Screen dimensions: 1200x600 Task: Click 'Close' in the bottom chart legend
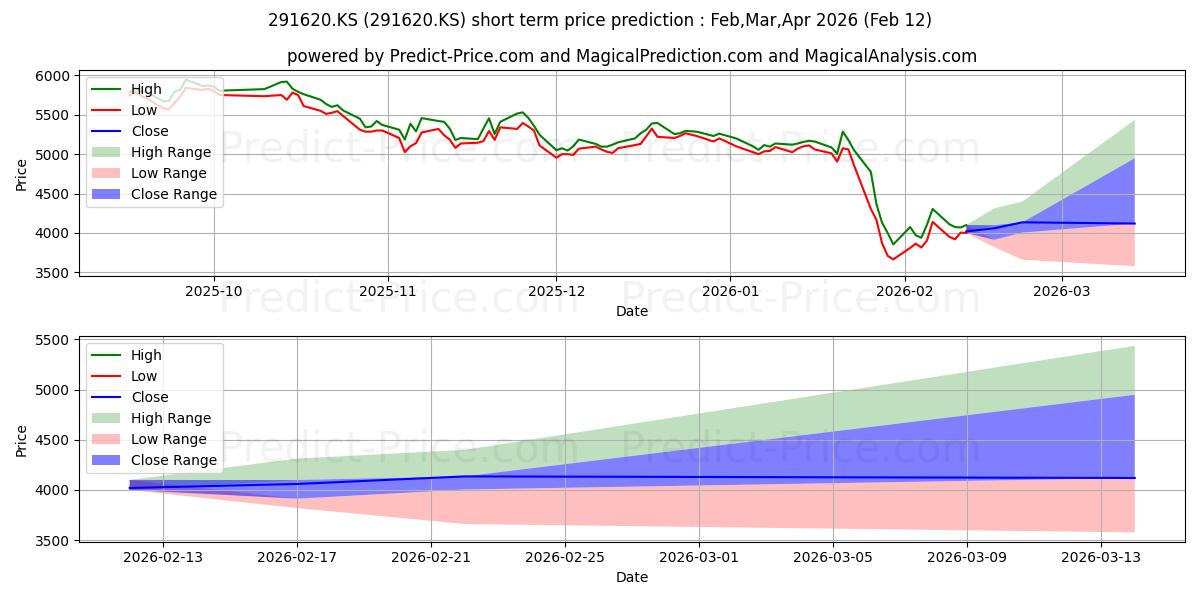[x=148, y=397]
